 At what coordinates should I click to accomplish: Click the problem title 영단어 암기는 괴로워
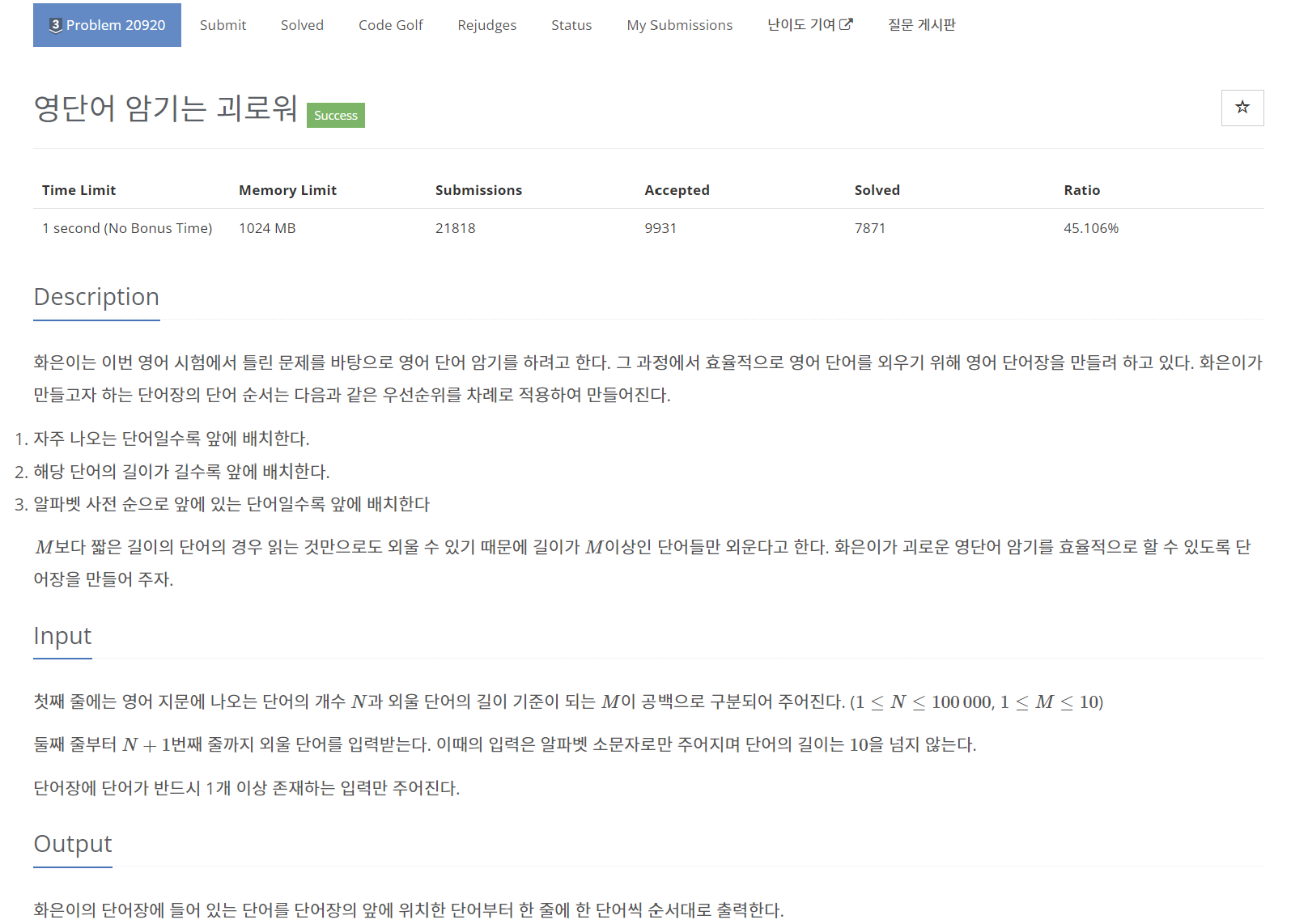click(166, 108)
